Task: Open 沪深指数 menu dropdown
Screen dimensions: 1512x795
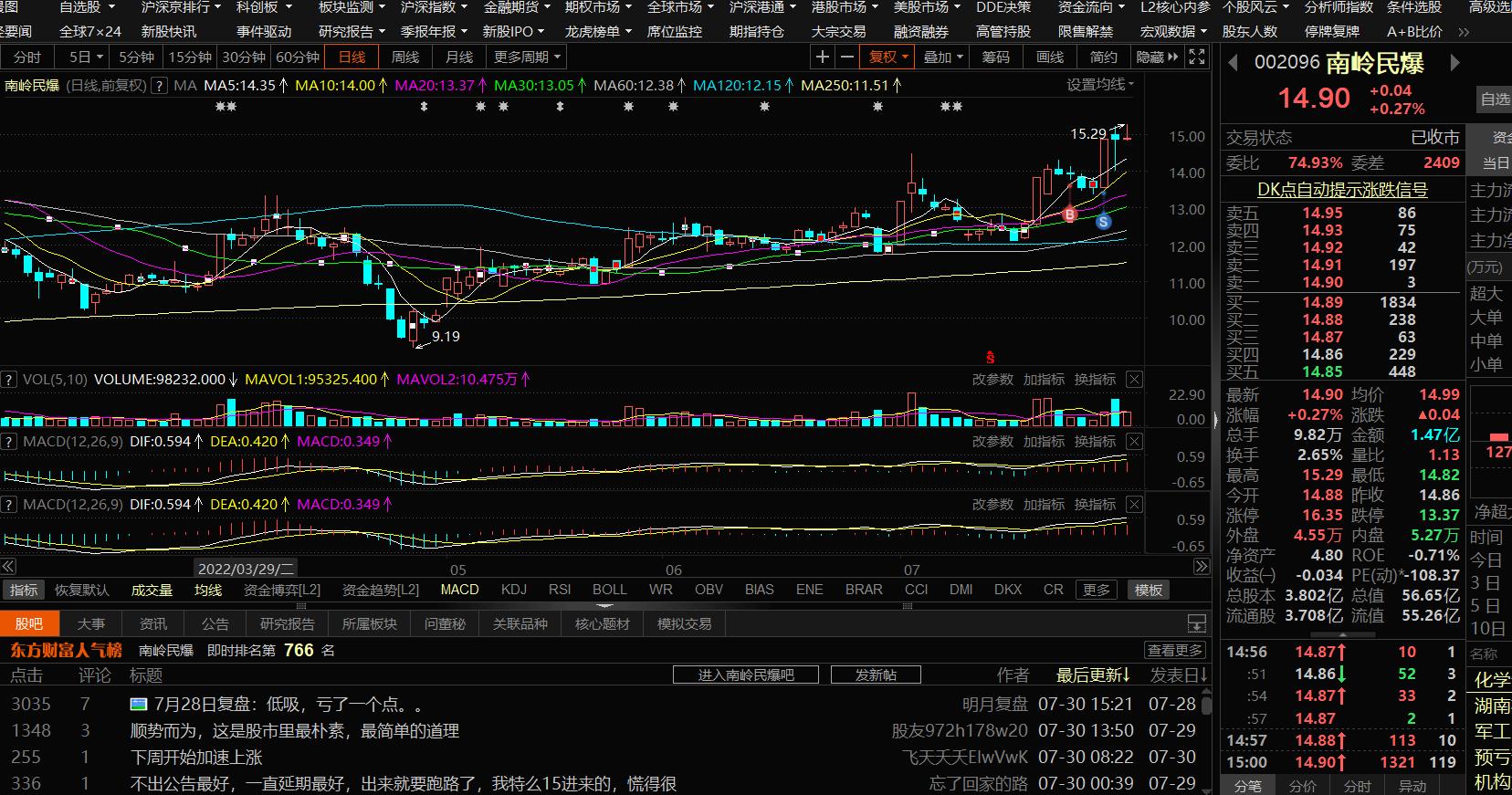Action: [434, 7]
